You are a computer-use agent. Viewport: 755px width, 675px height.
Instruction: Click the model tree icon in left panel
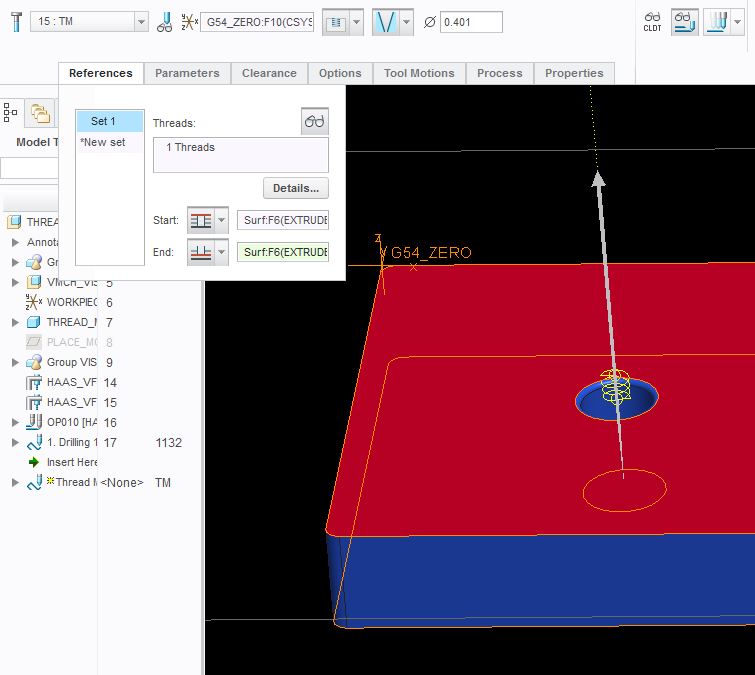point(10,113)
